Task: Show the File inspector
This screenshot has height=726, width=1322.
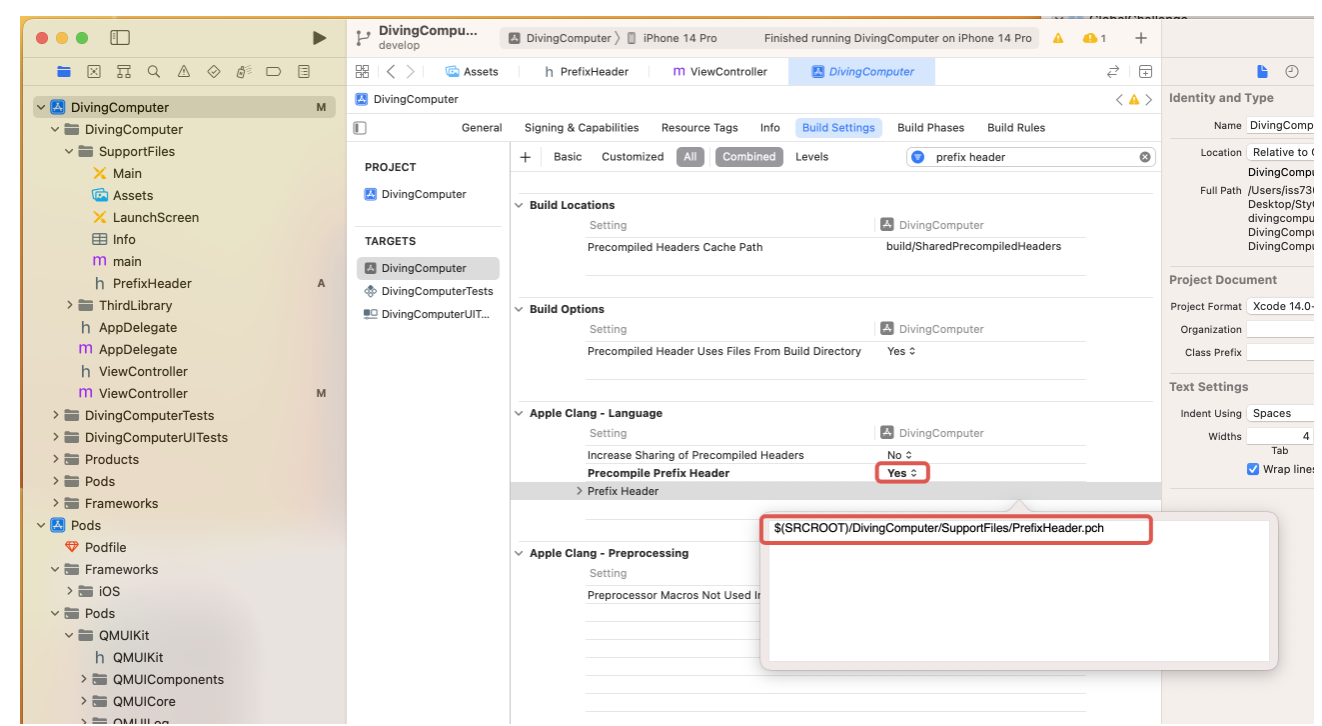Action: 1262,72
